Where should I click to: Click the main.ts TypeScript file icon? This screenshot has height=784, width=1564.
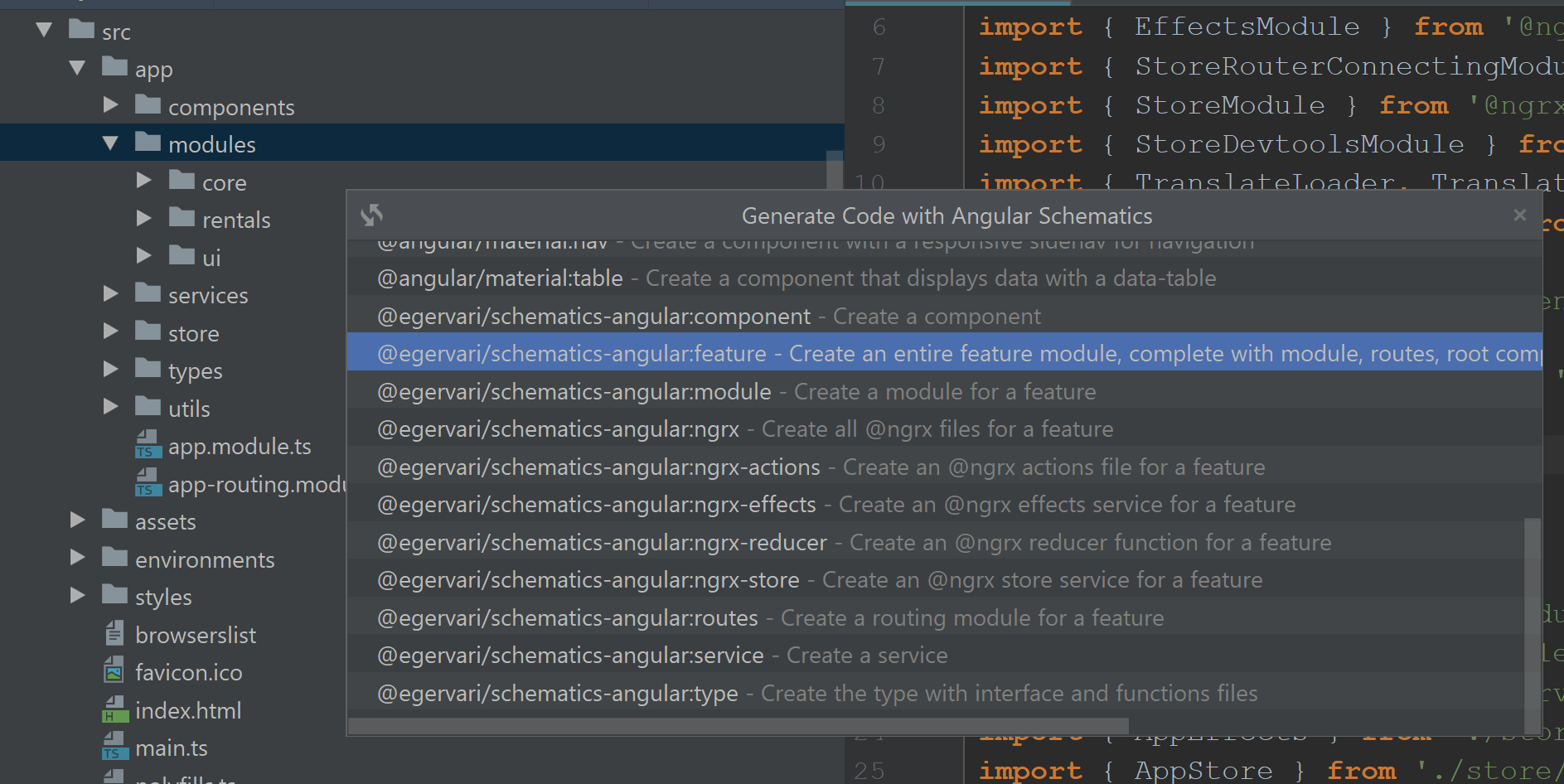[114, 746]
